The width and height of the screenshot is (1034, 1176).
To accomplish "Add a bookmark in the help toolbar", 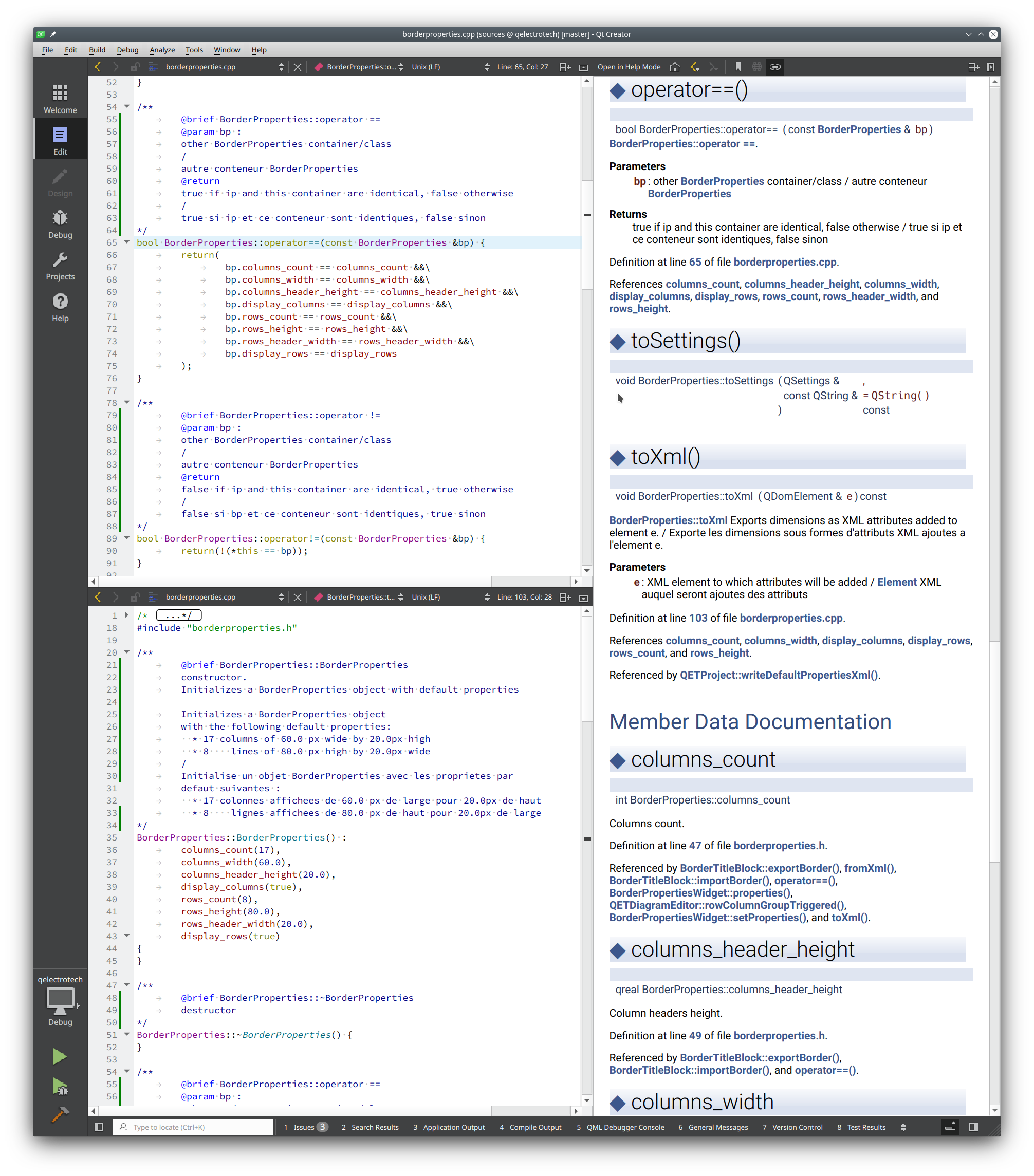I will [x=737, y=67].
